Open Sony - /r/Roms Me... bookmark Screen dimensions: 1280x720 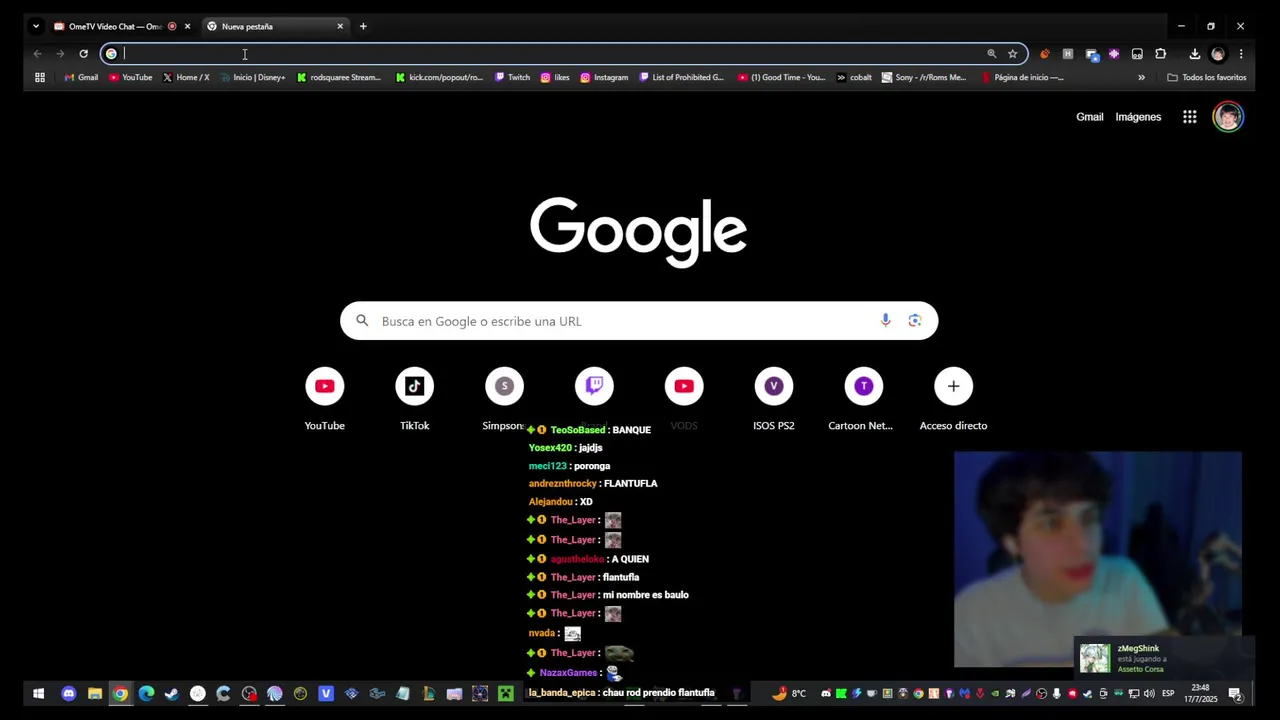pos(924,77)
